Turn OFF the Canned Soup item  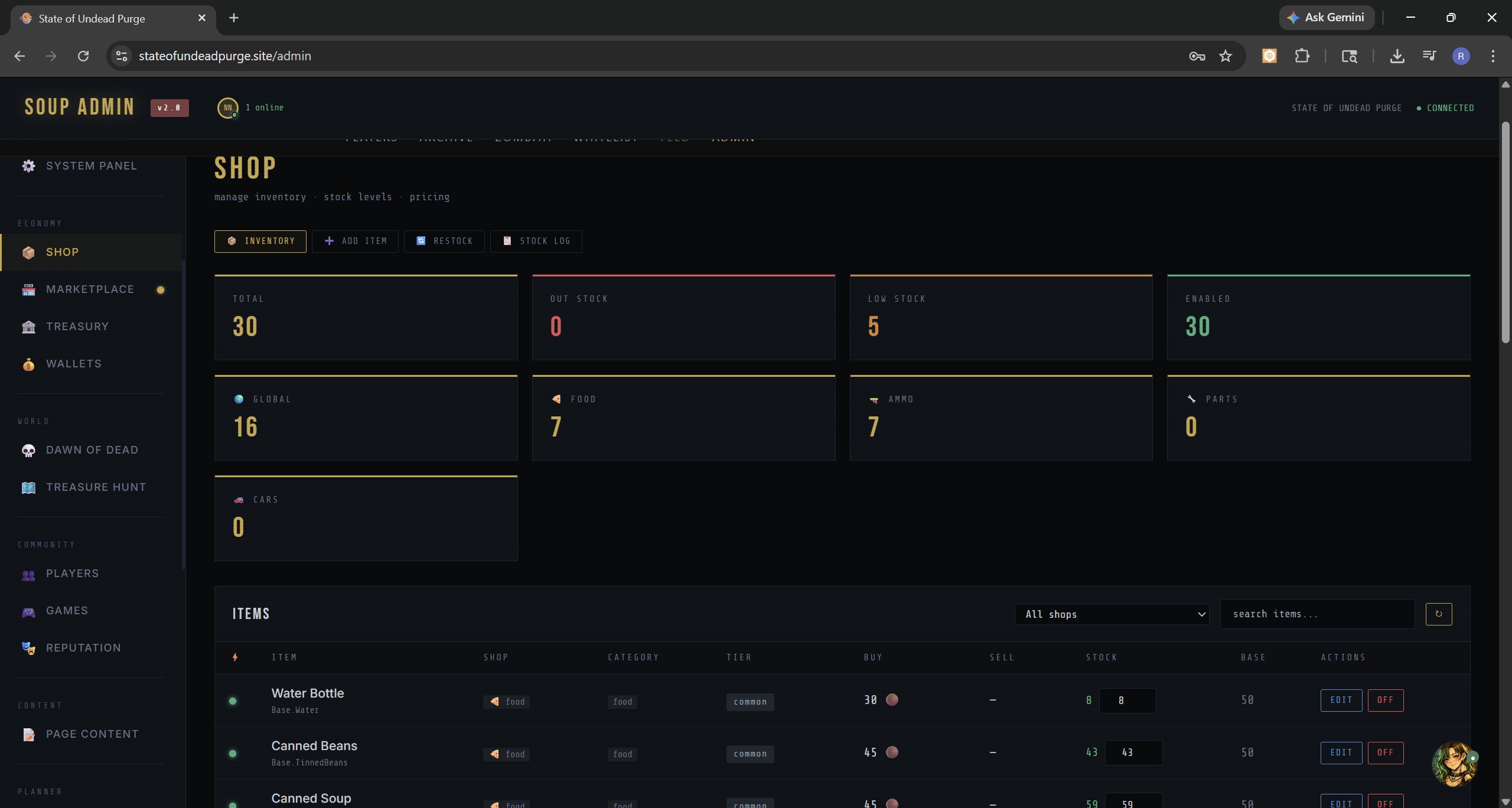tap(1386, 802)
